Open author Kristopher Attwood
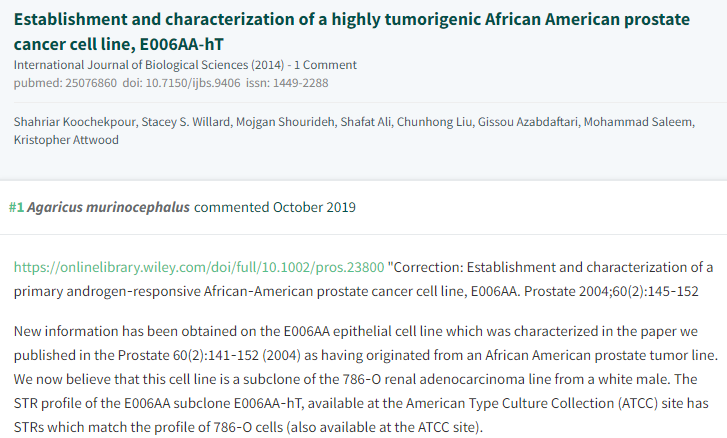The image size is (727, 438). coord(66,140)
